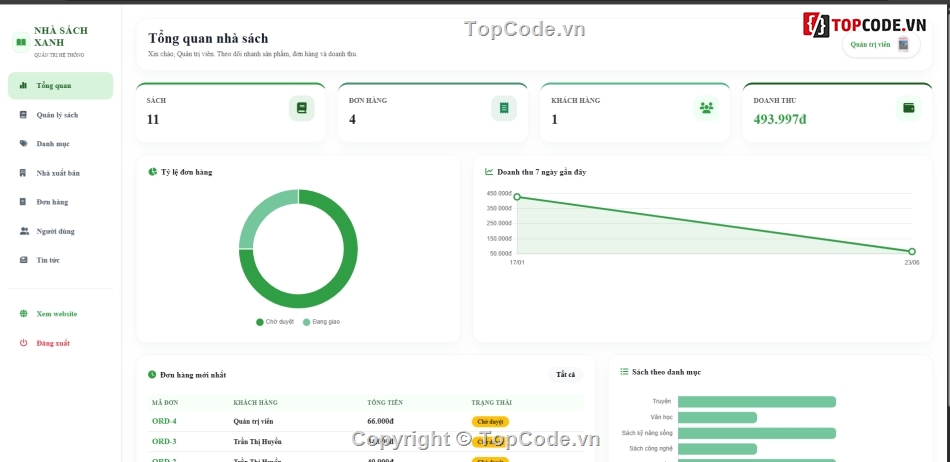The width and height of the screenshot is (950, 462).
Task: Click the Xem website globe icon
Action: click(23, 314)
